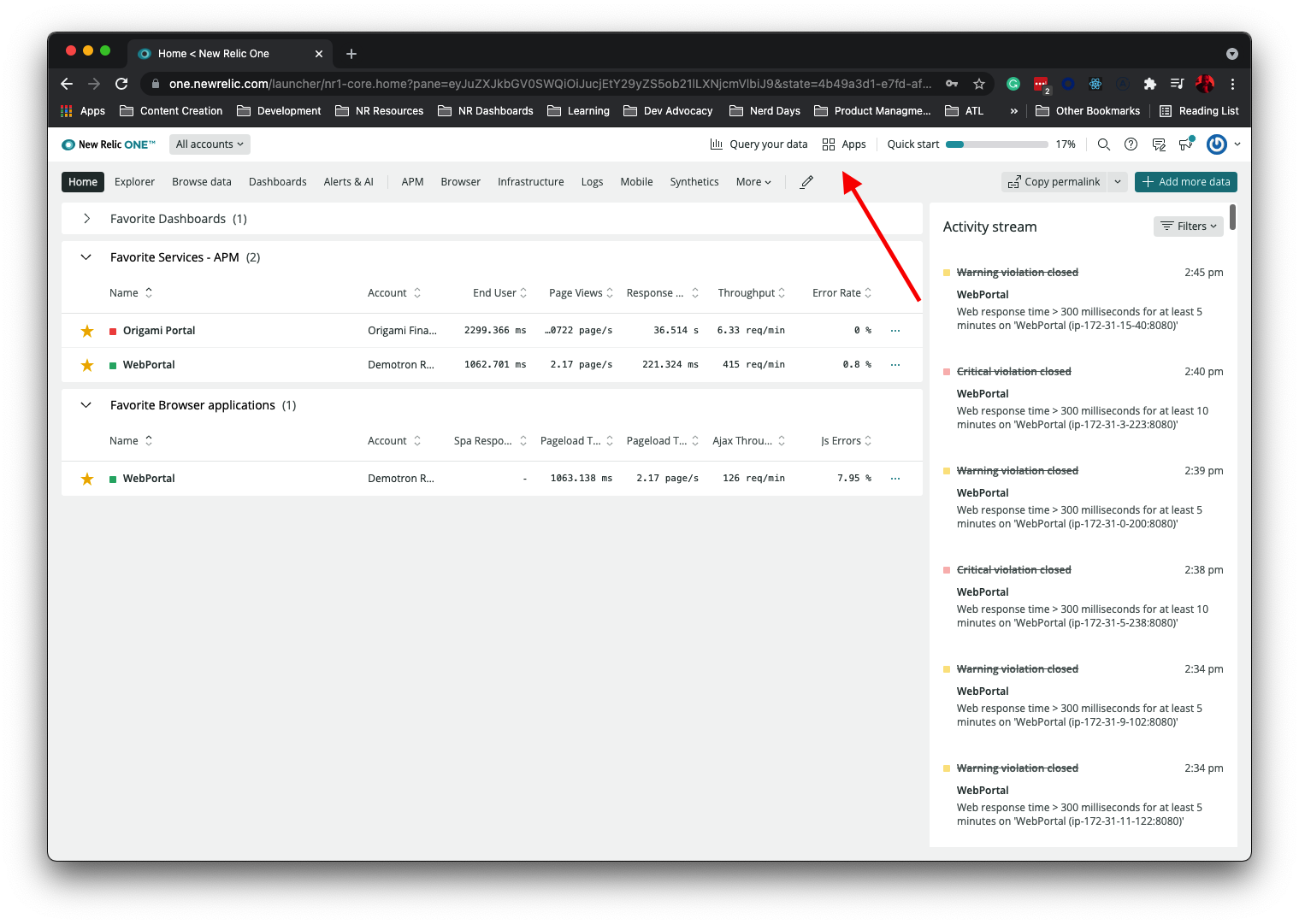Click the New Relic ONE logo
This screenshot has width=1299, height=924.
(x=109, y=144)
